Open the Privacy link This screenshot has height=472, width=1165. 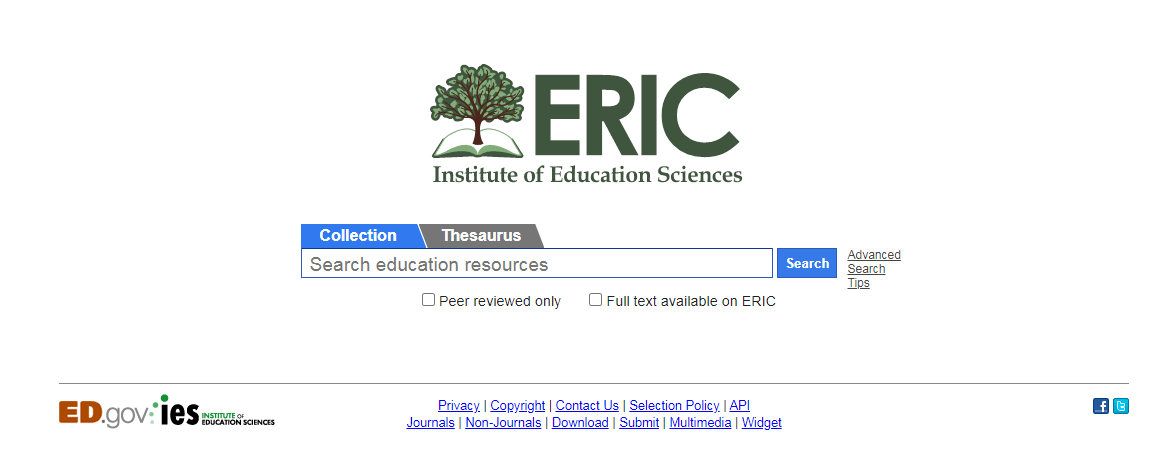[459, 406]
